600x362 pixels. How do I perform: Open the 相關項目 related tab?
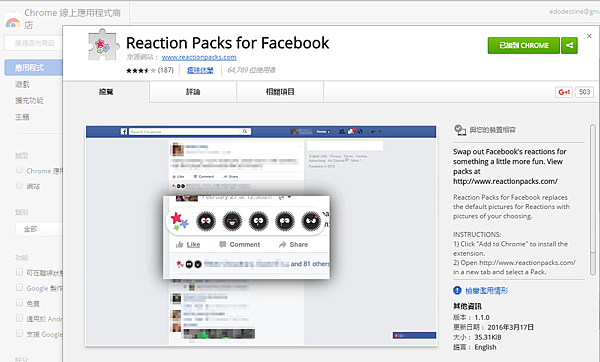click(280, 92)
